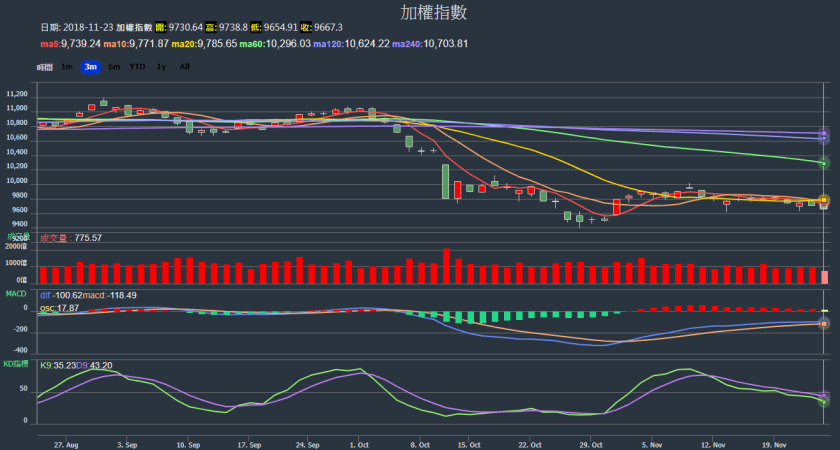Click the KD指標 panel label

15,363
